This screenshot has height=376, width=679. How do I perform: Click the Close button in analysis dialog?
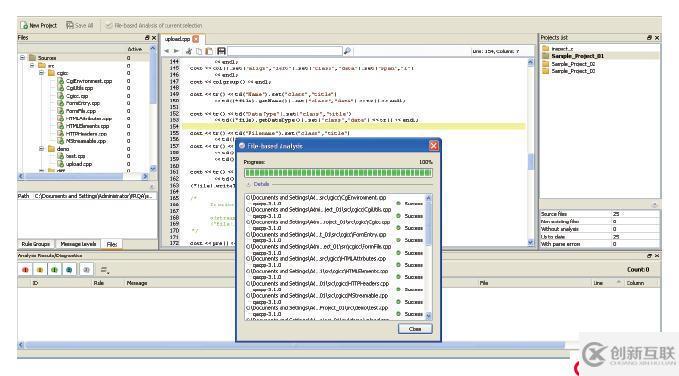click(415, 329)
